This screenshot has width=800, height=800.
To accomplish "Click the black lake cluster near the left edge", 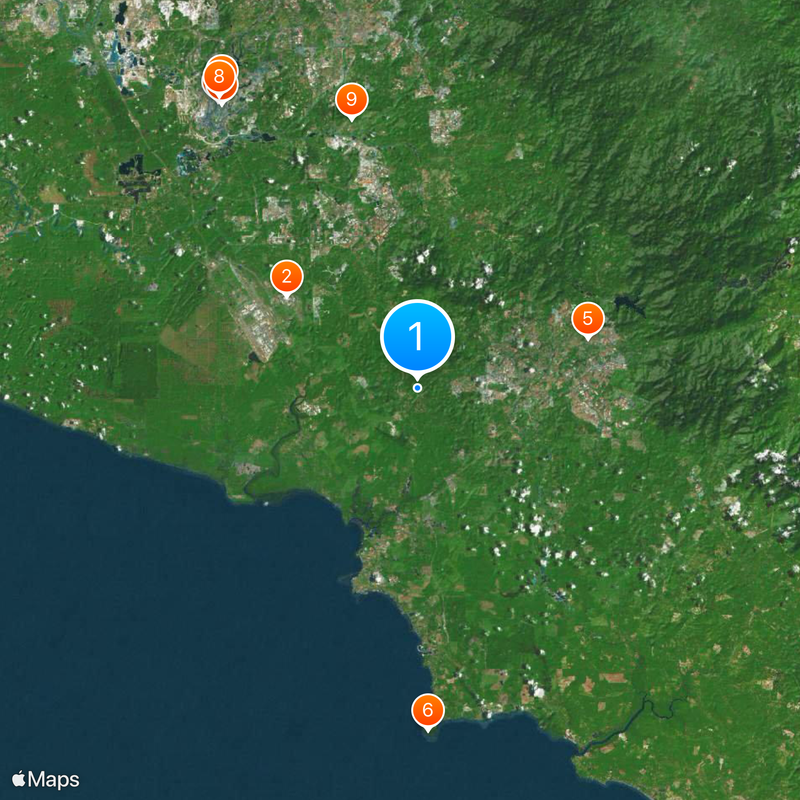I will coord(135,175).
